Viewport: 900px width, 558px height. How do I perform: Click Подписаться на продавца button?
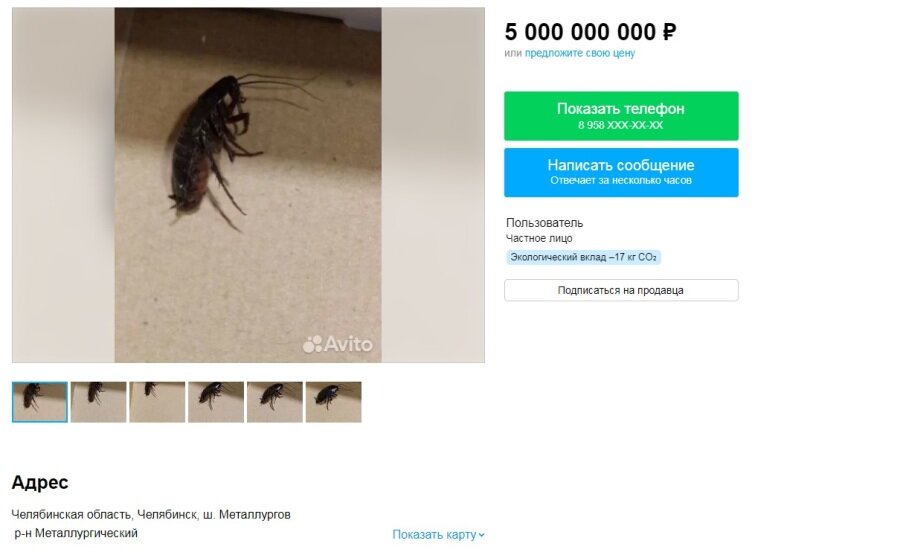tap(621, 290)
